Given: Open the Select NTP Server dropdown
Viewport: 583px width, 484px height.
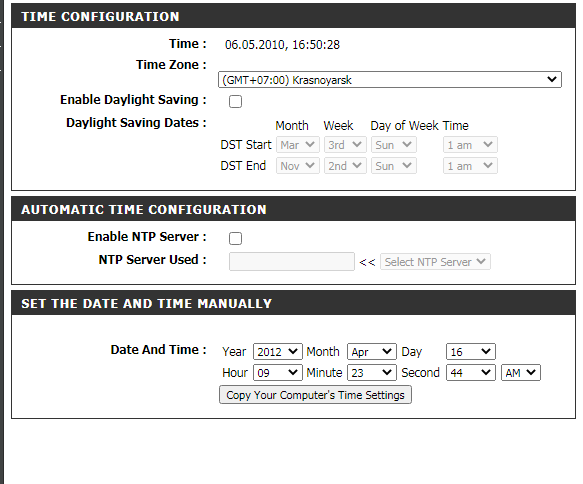Looking at the screenshot, I should pyautogui.click(x=435, y=262).
